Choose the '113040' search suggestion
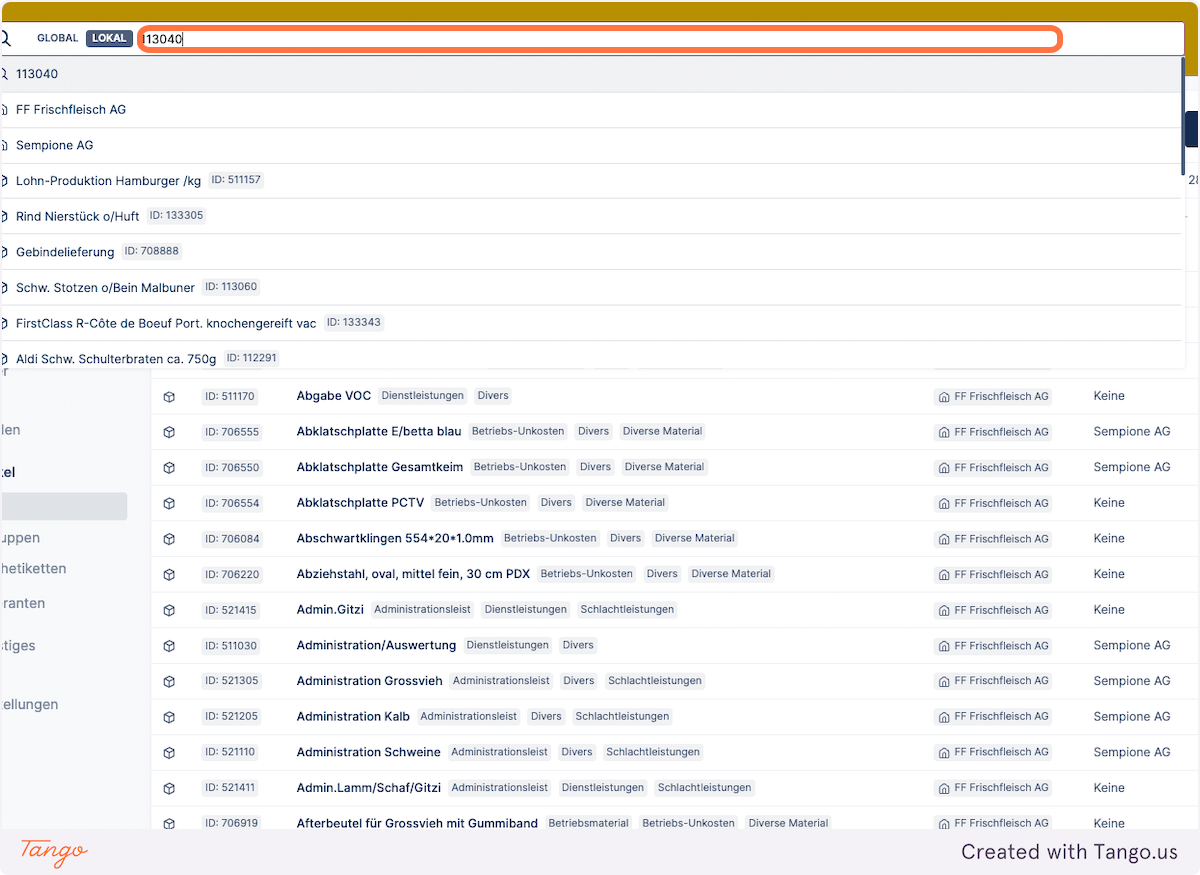The width and height of the screenshot is (1200, 875). 591,74
